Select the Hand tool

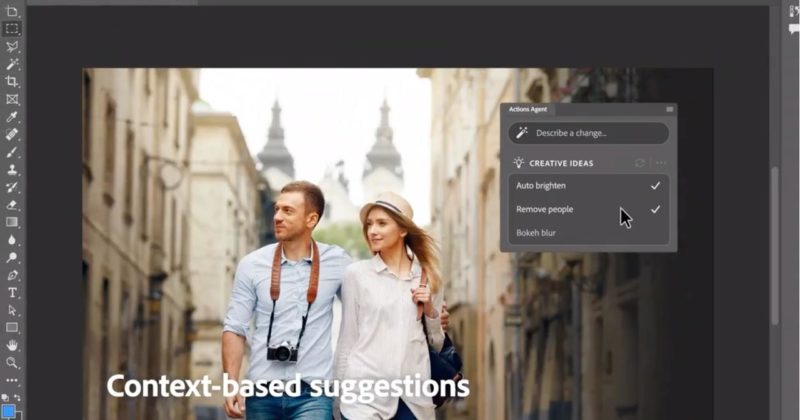12,345
